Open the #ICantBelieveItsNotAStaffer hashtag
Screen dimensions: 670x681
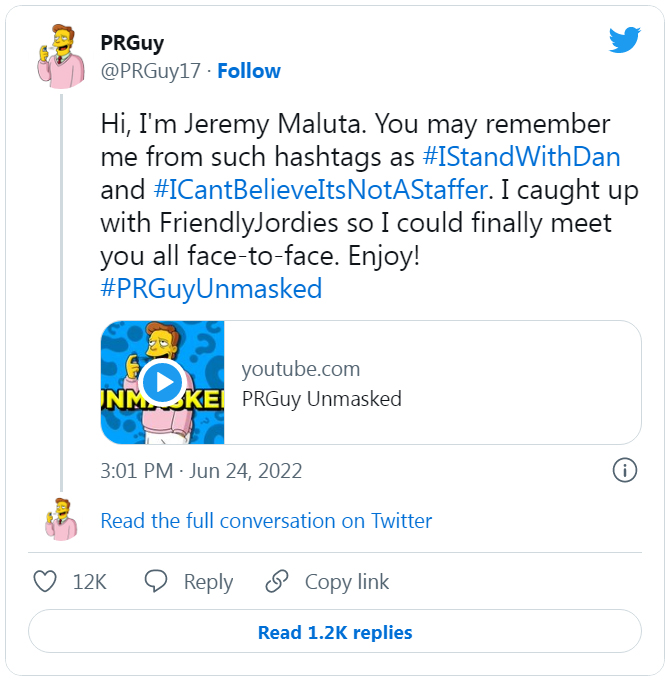pyautogui.click(x=321, y=190)
